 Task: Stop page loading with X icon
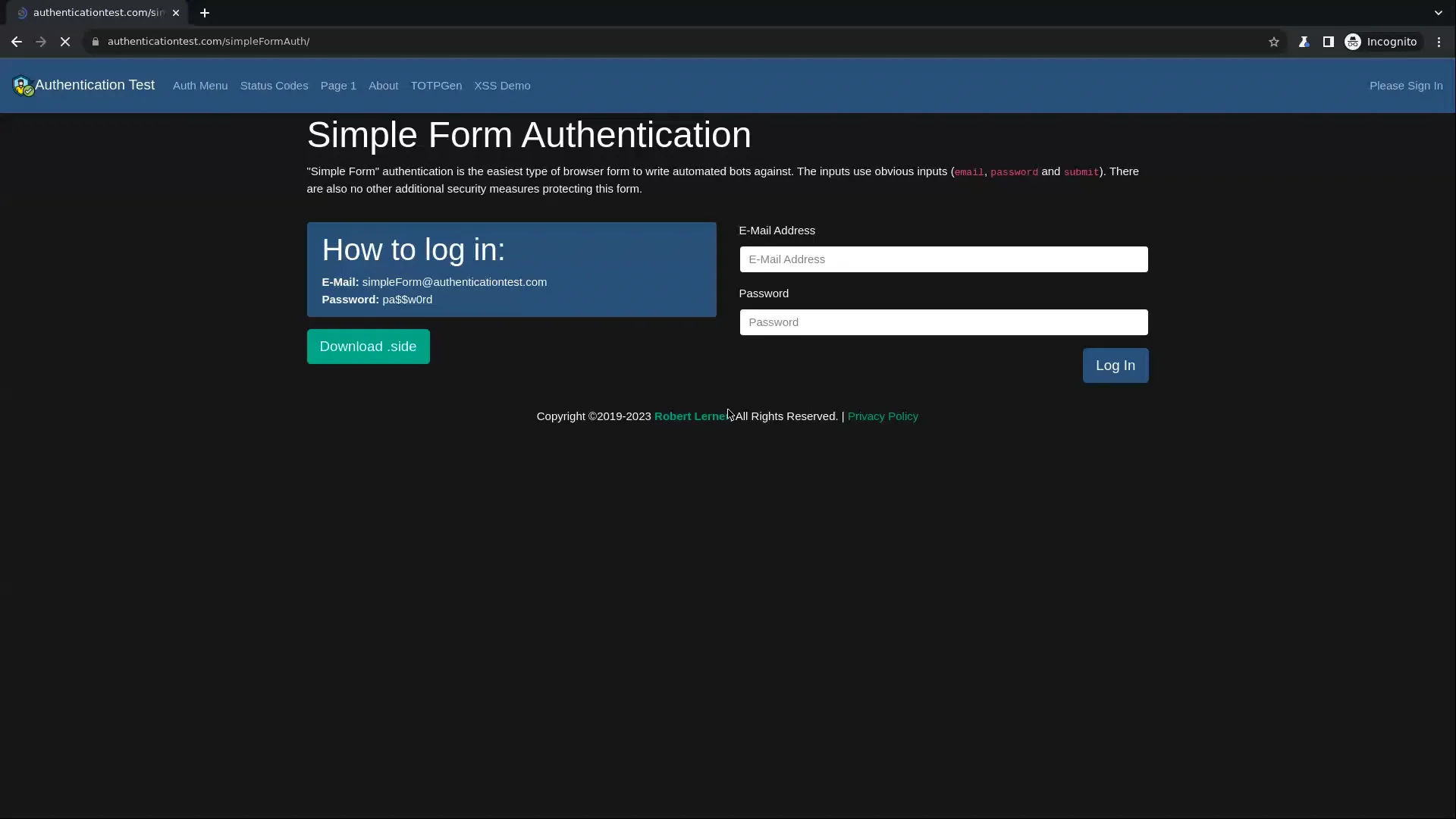(65, 42)
